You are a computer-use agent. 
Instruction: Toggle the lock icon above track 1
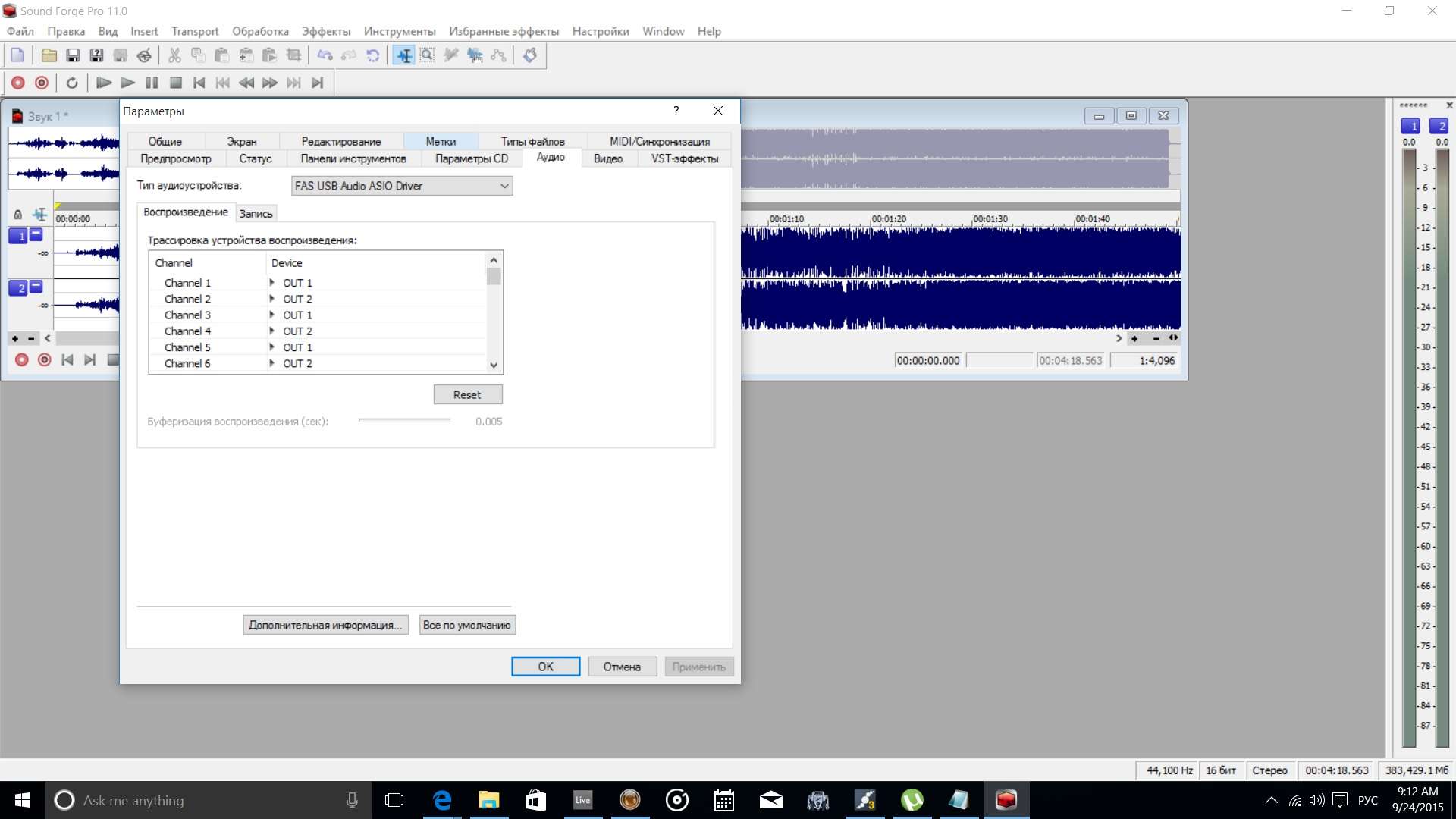click(18, 215)
